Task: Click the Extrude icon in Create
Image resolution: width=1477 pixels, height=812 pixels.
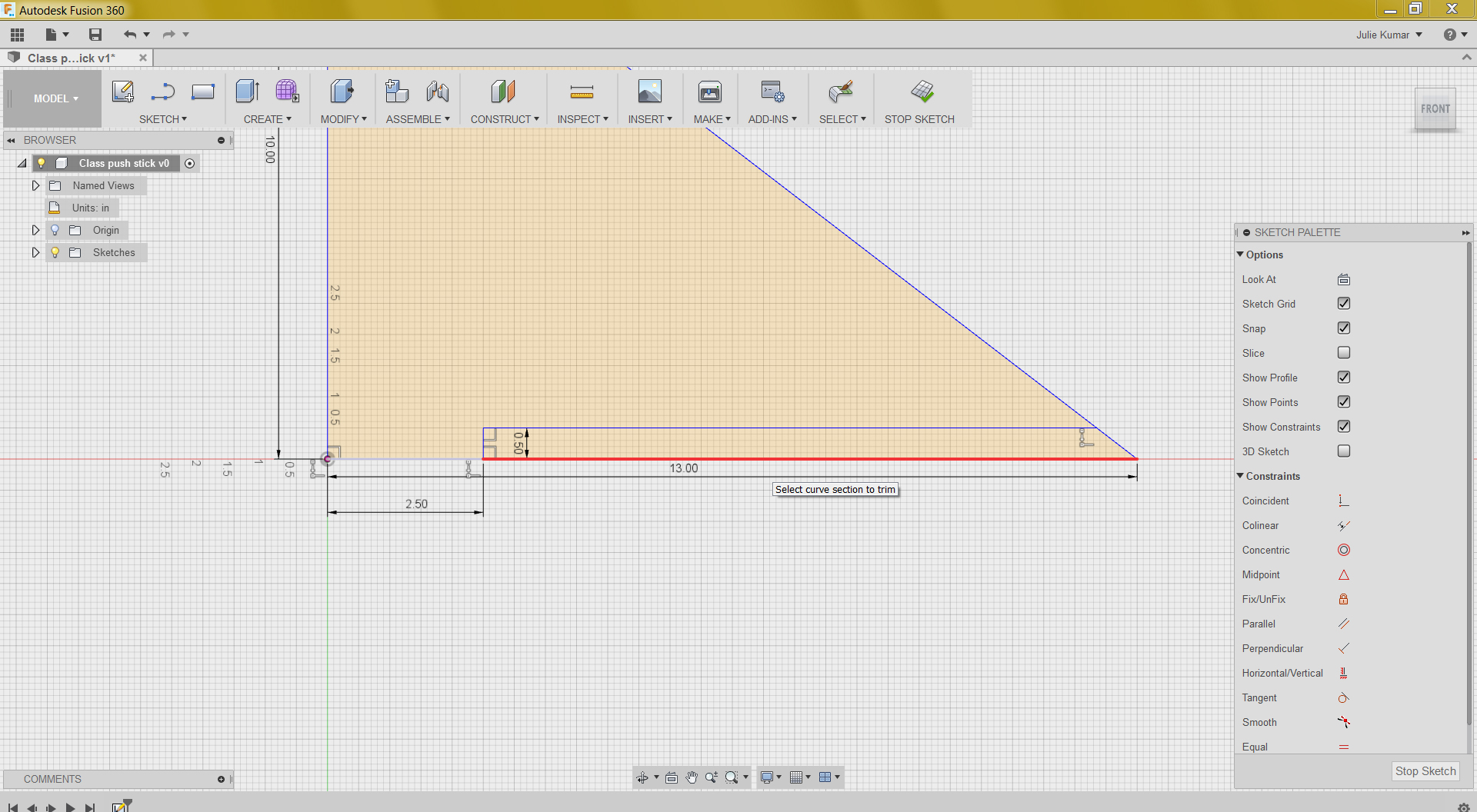Action: coord(248,92)
